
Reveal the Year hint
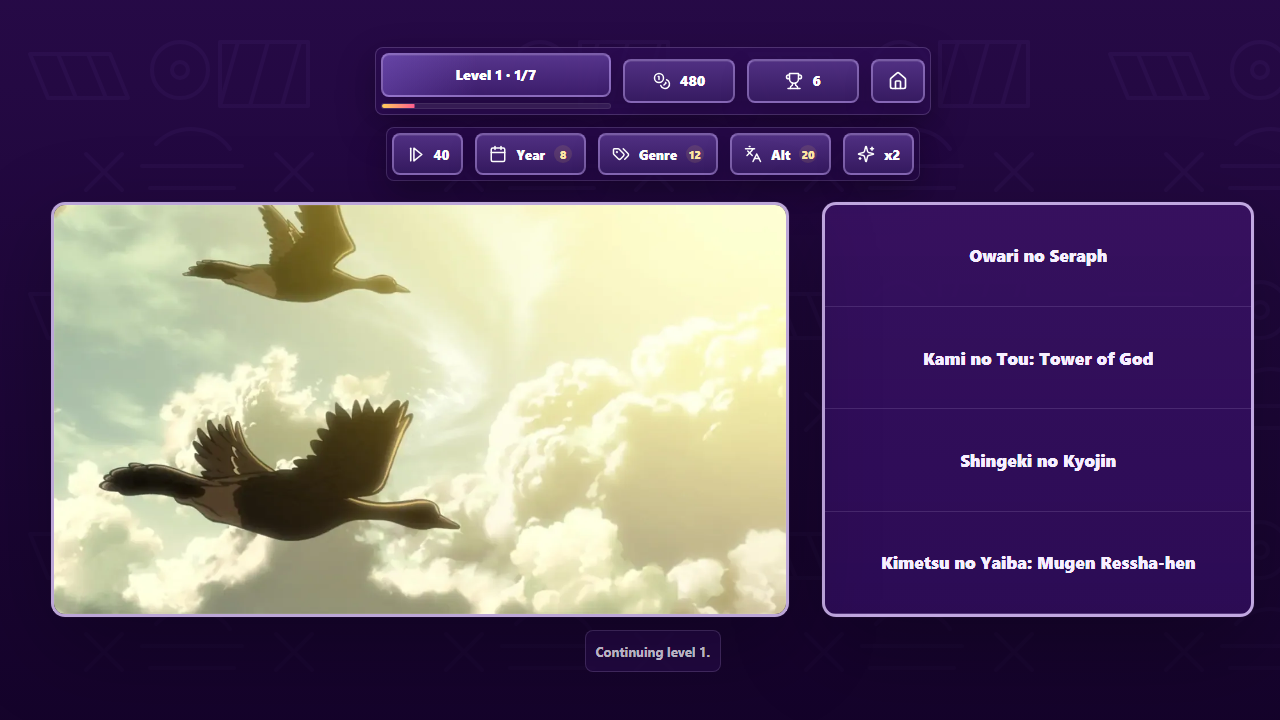pos(530,155)
